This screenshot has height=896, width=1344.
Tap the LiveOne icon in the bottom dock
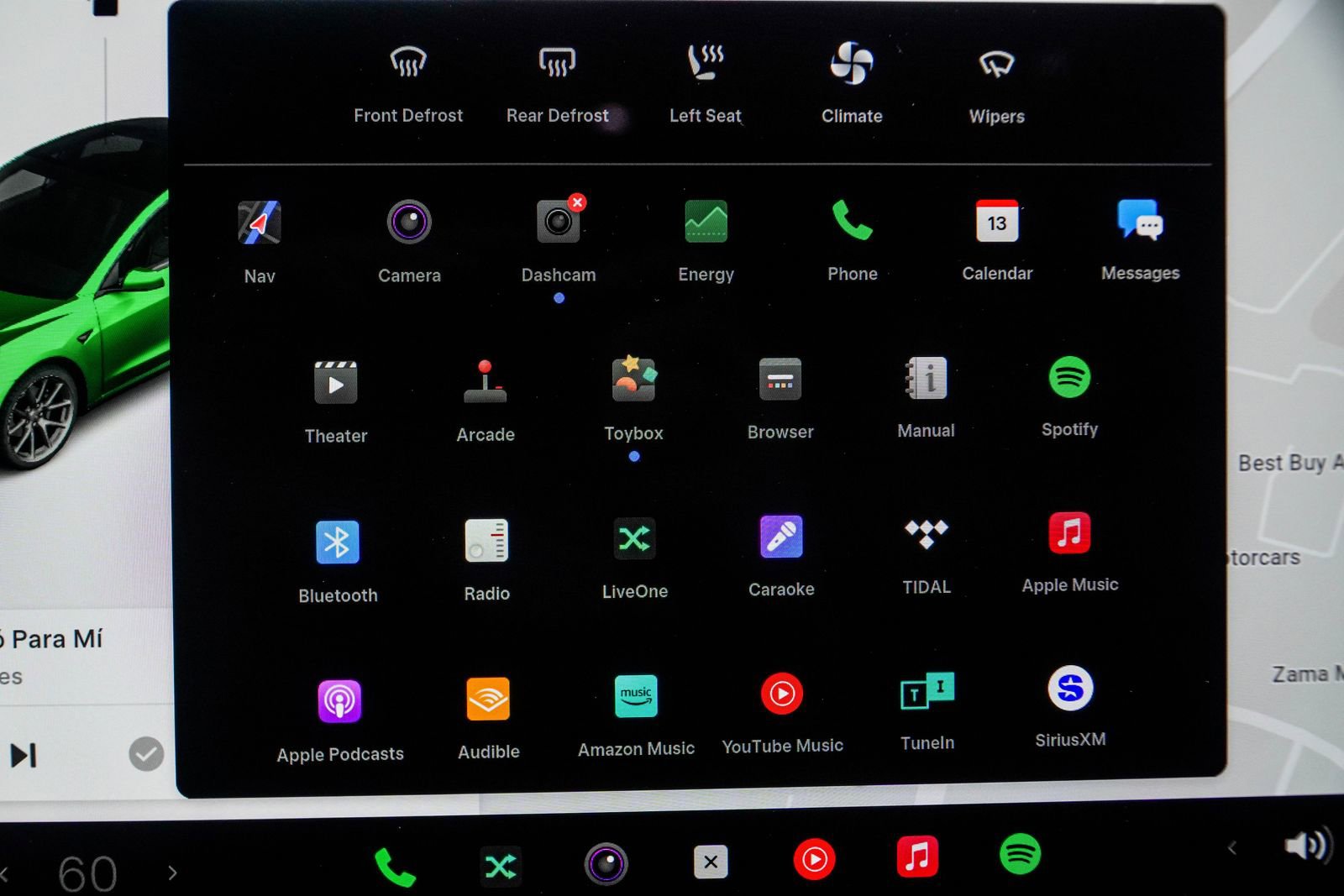[x=501, y=866]
